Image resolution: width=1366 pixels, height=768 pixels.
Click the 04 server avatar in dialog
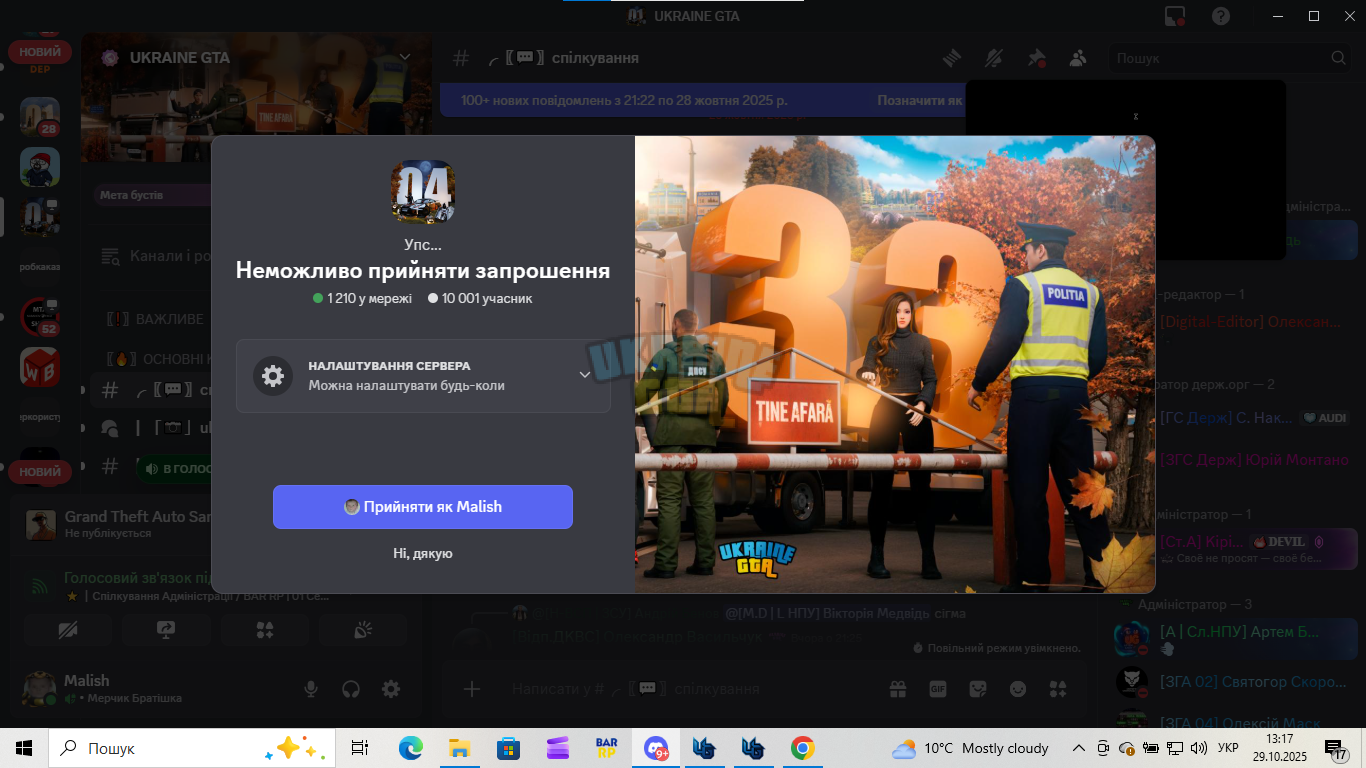pos(423,193)
